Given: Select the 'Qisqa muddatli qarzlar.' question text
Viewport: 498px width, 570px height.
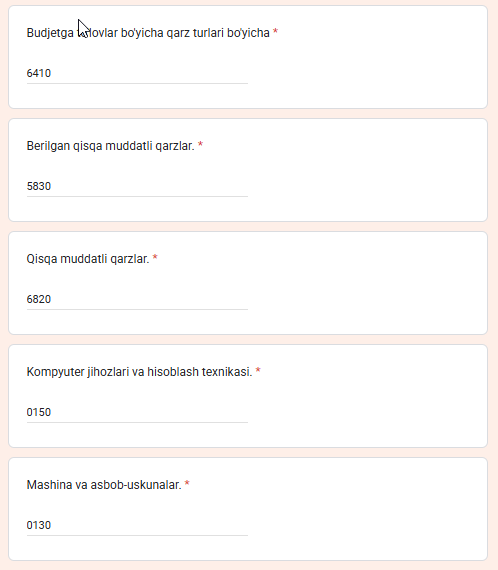Looking at the screenshot, I should coord(88,259).
